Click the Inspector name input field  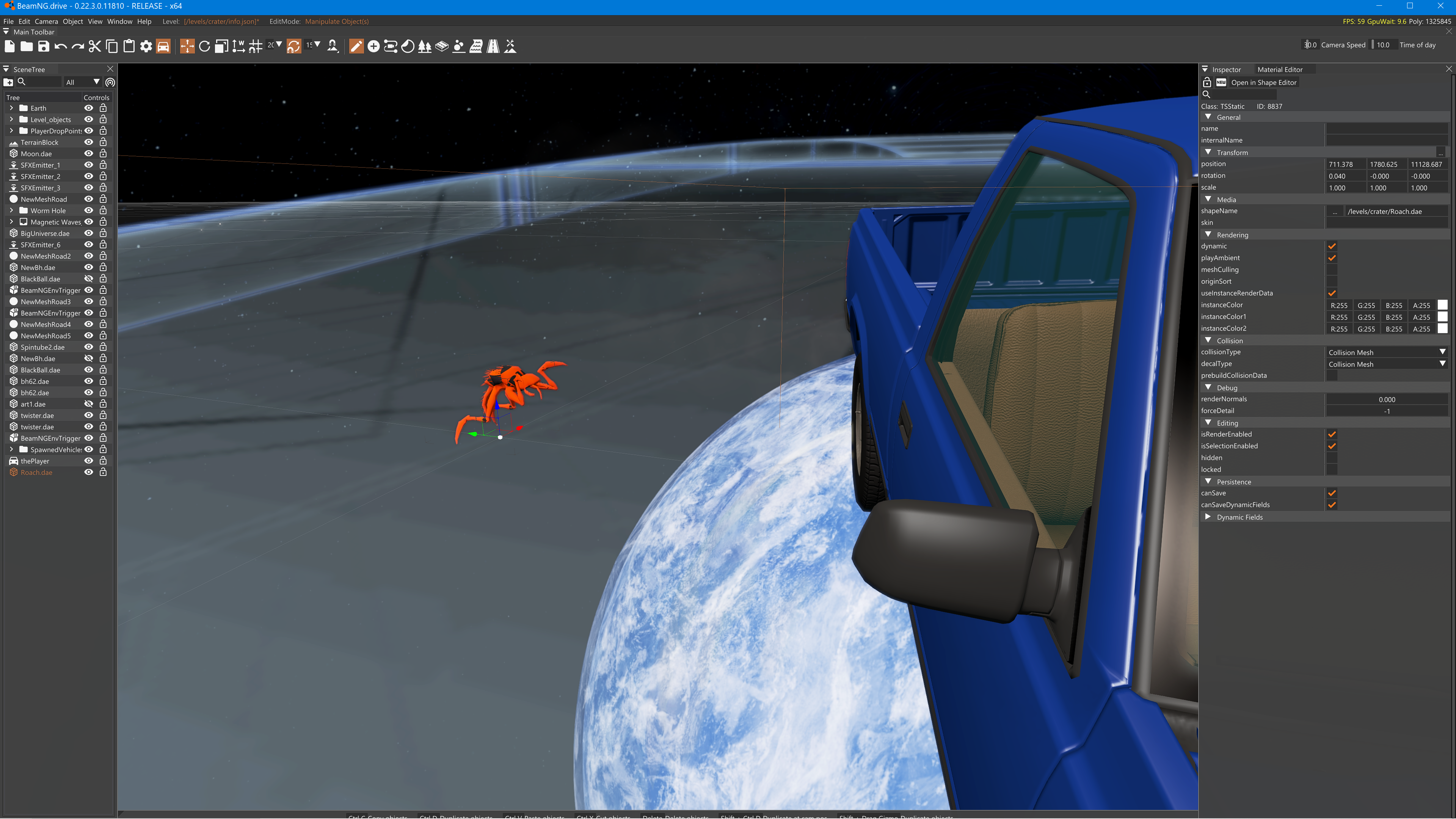pyautogui.click(x=1387, y=129)
